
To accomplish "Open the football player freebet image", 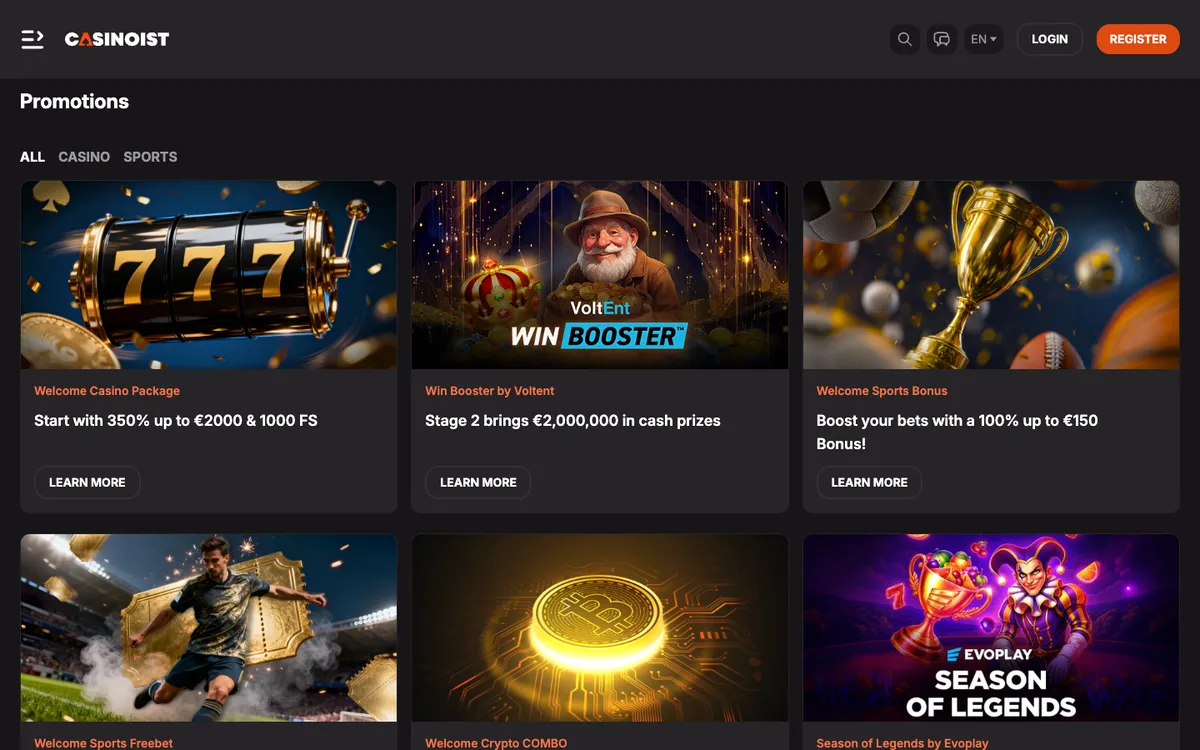I will [x=209, y=628].
